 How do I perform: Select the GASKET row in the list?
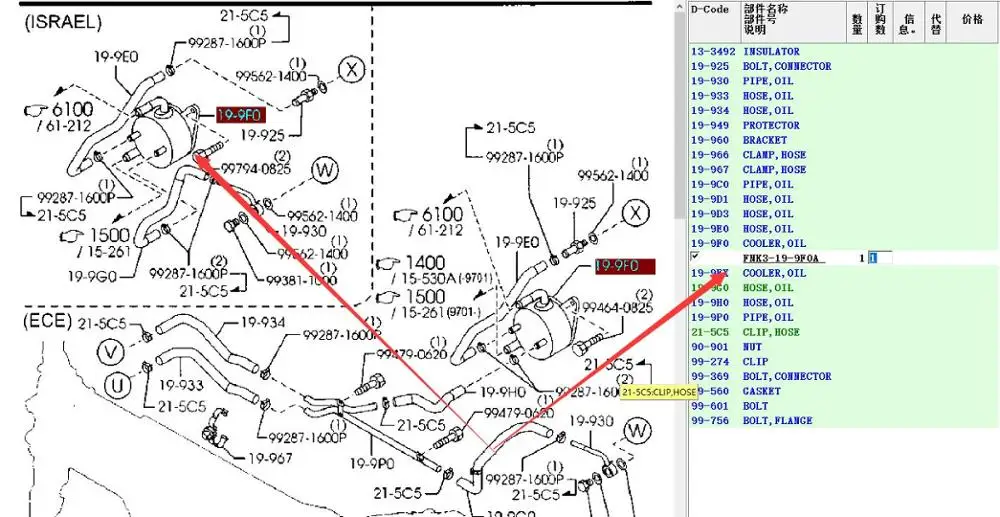click(x=842, y=391)
